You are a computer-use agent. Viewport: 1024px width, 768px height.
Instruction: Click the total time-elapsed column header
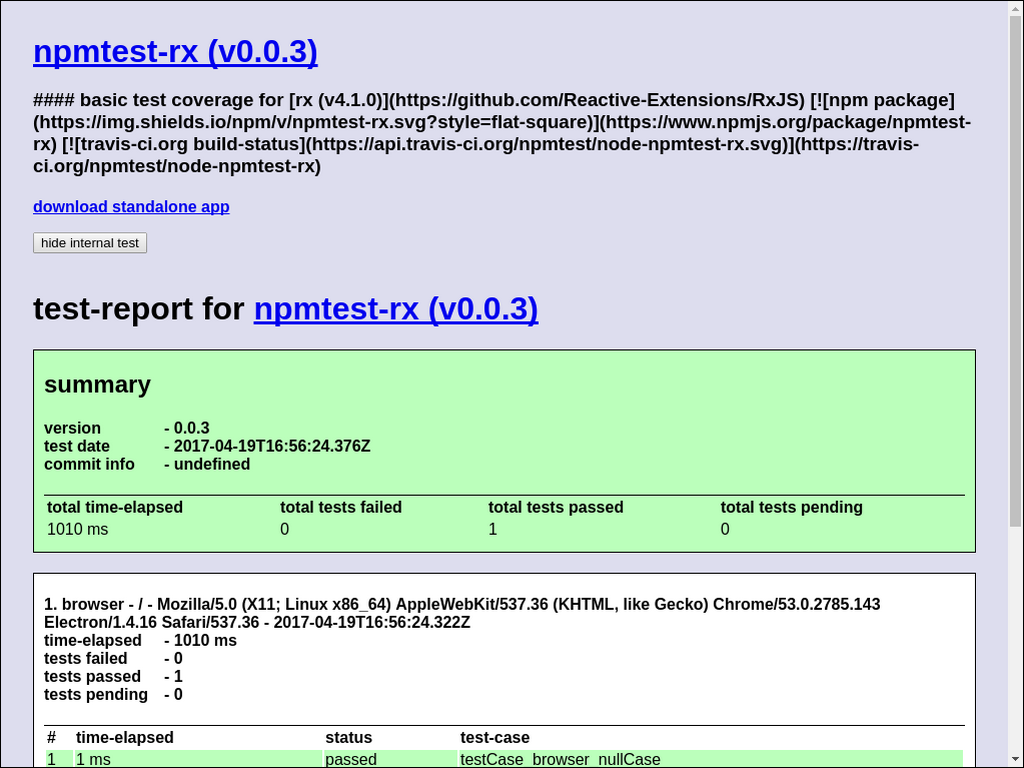click(115, 507)
